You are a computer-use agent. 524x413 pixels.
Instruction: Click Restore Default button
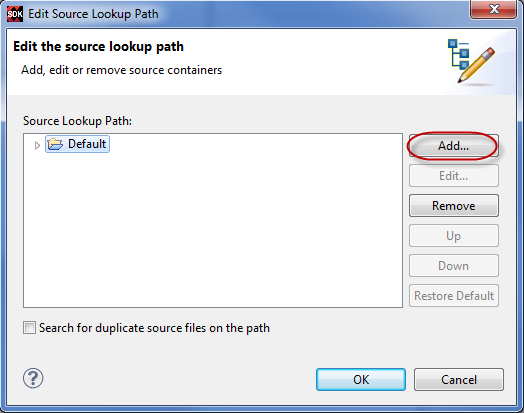(453, 296)
